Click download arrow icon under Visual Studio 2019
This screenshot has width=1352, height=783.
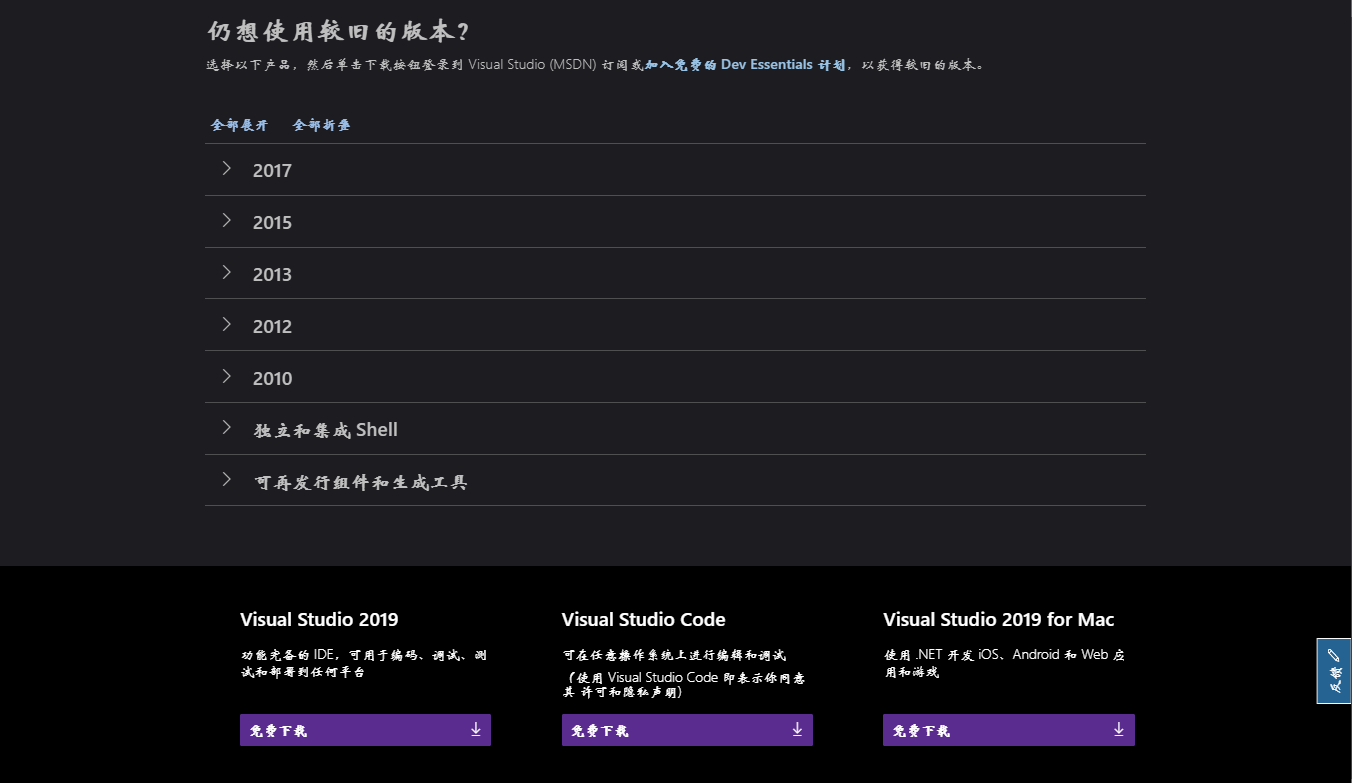point(476,729)
